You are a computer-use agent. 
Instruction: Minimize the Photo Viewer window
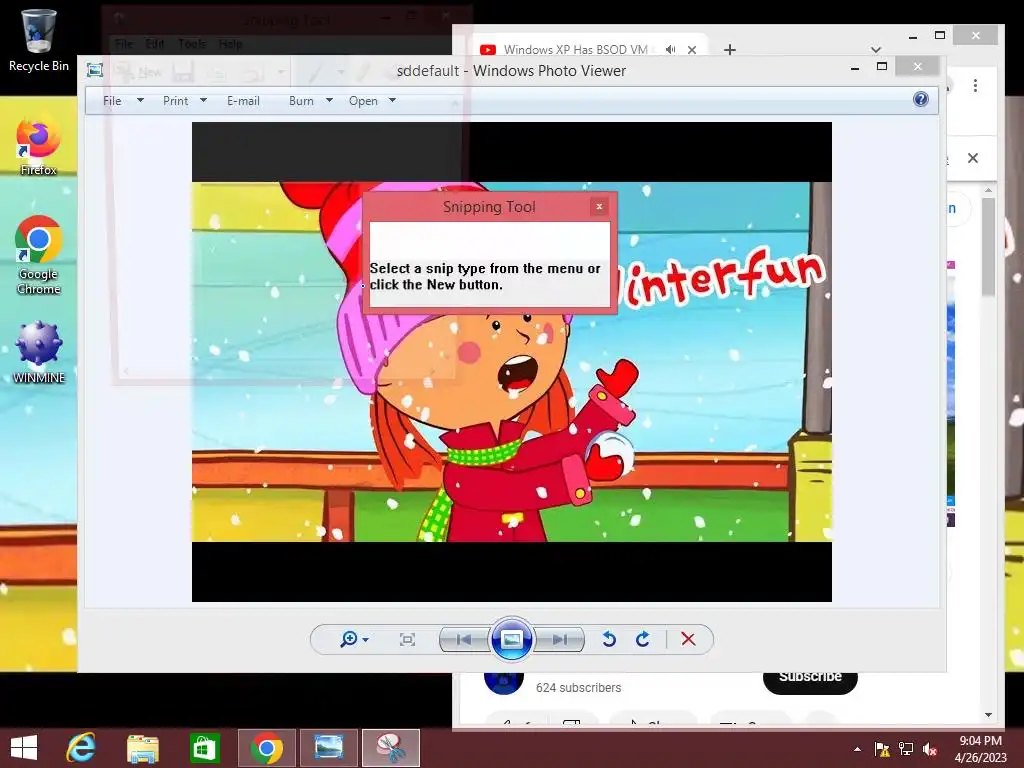[x=855, y=67]
